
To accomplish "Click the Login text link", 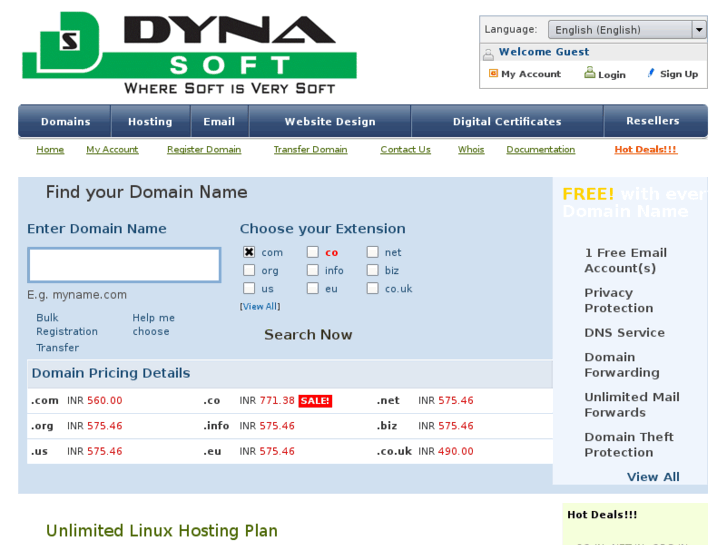I will click(612, 75).
